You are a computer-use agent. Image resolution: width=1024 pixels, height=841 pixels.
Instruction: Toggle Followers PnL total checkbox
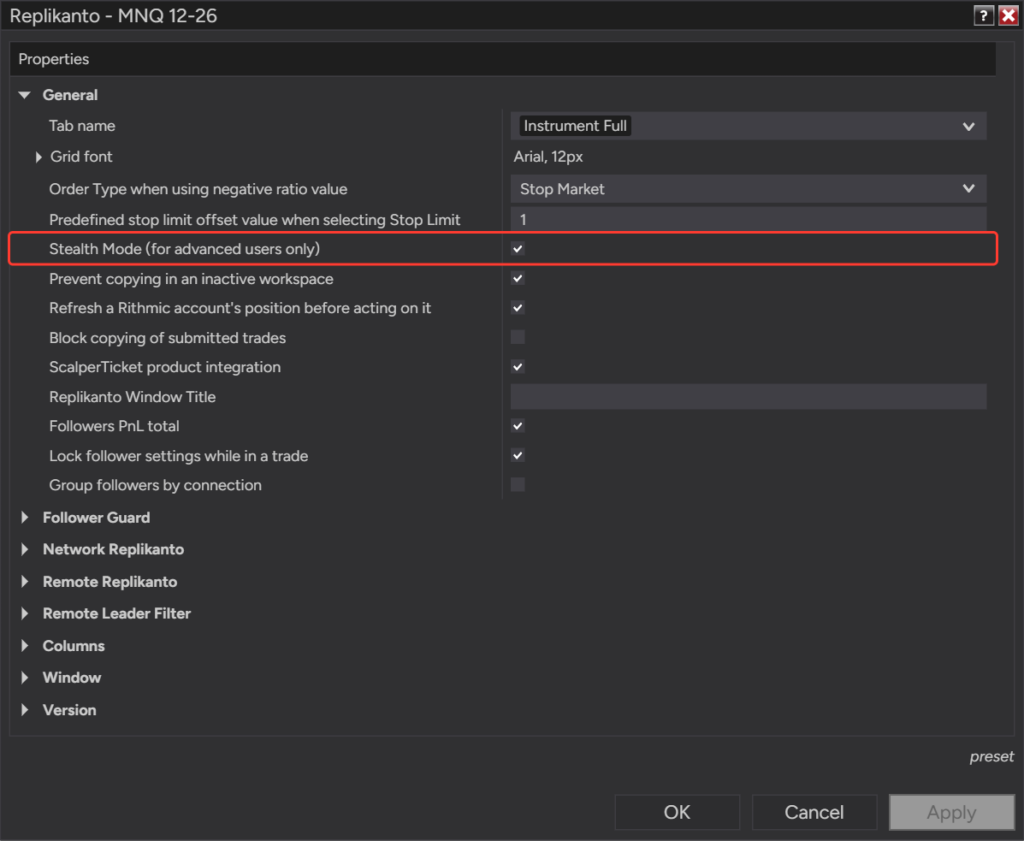[518, 426]
